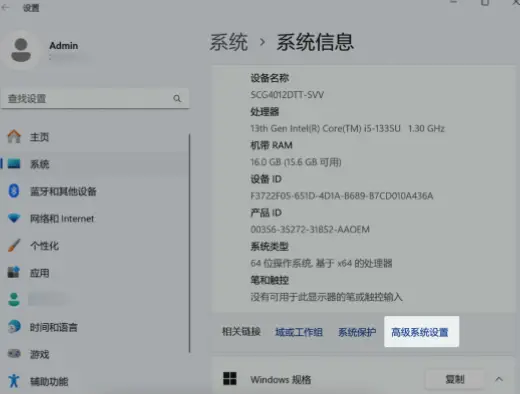Open 应用 settings page
This screenshot has height=395, width=520.
[95, 273]
